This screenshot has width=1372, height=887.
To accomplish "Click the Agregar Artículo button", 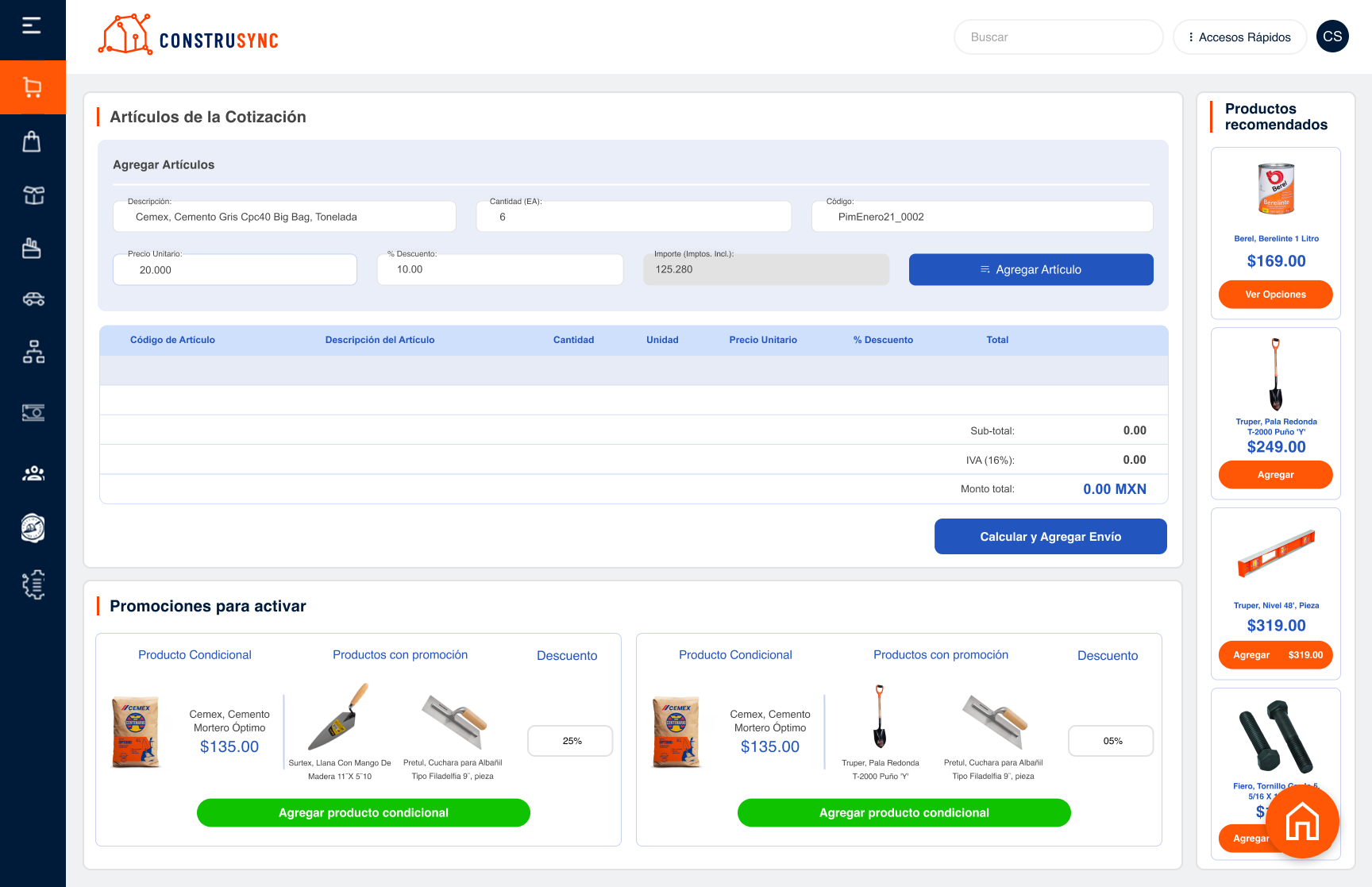I will pos(1031,270).
